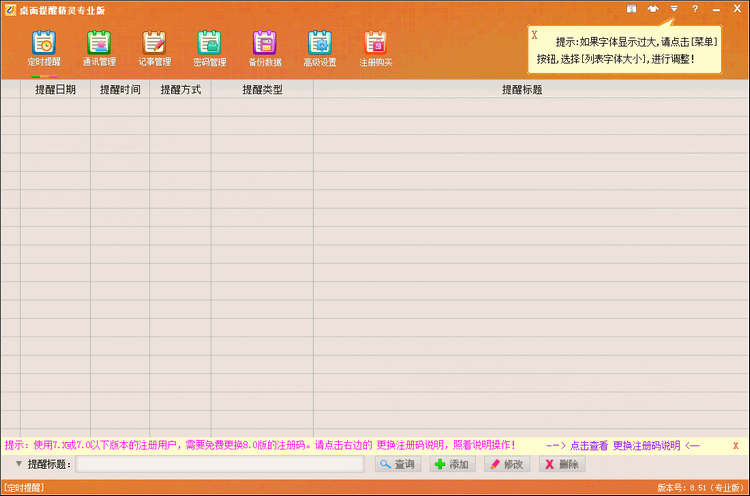Open the 记事管理 notes manager
Screen dimensions: 750x496
point(154,49)
